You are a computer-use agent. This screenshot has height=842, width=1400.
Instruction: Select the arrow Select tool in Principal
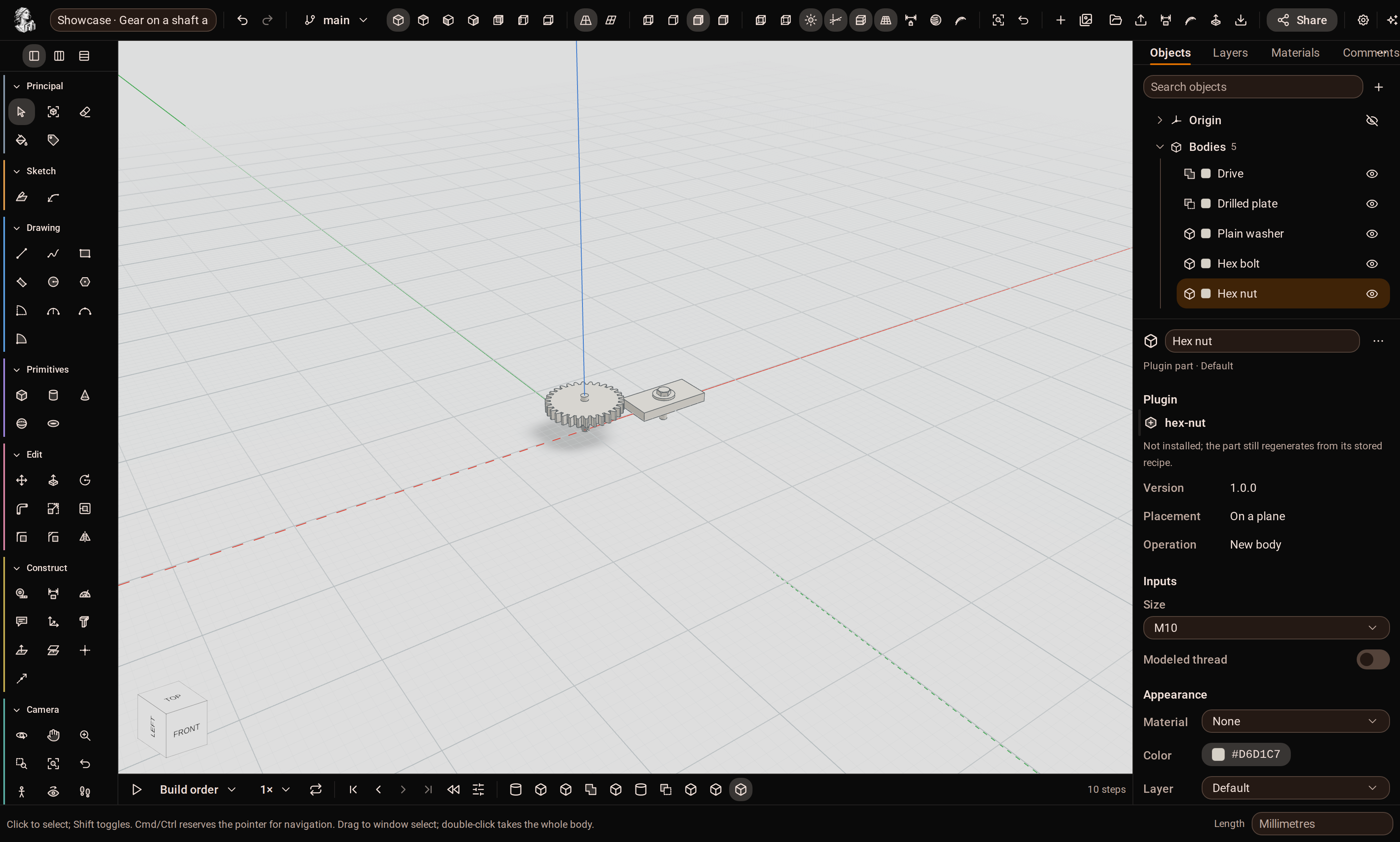[22, 112]
